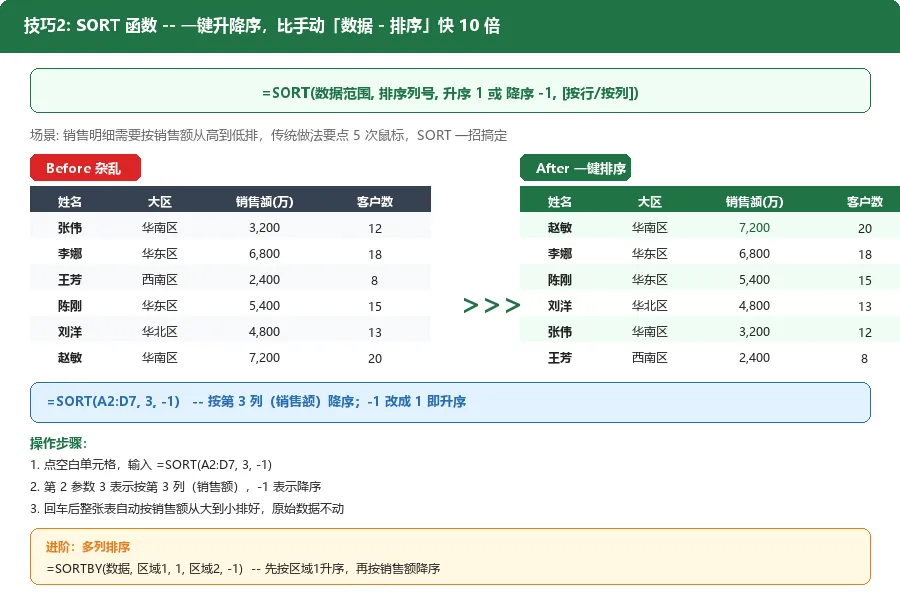This screenshot has height=600, width=900.
Task: Pick 王芳 in the After table
Action: [x=560, y=358]
